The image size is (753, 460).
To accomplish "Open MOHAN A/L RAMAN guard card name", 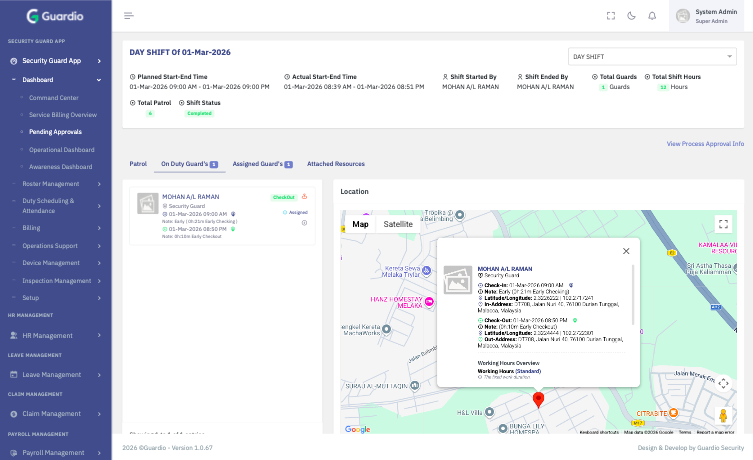I will (x=191, y=197).
